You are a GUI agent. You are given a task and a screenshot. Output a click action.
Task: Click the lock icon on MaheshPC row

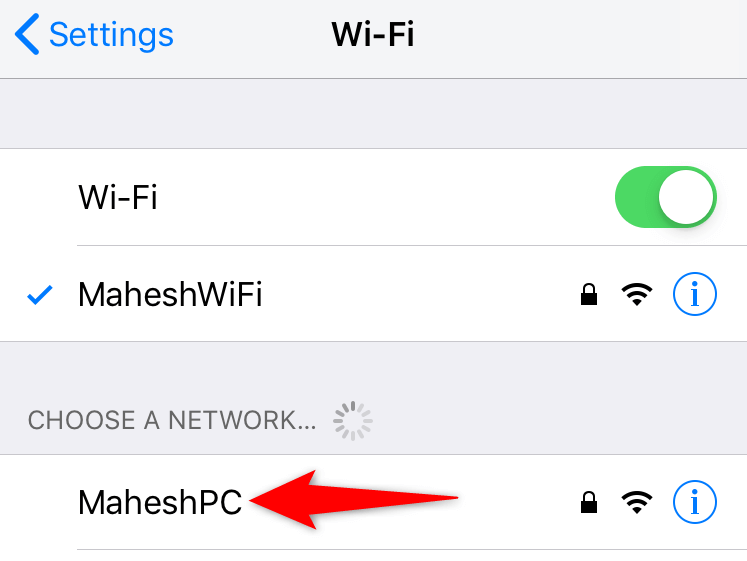pyautogui.click(x=589, y=502)
